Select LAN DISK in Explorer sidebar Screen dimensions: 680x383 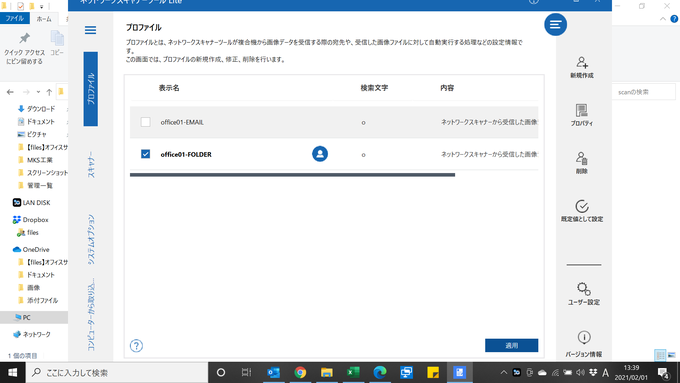[31, 203]
